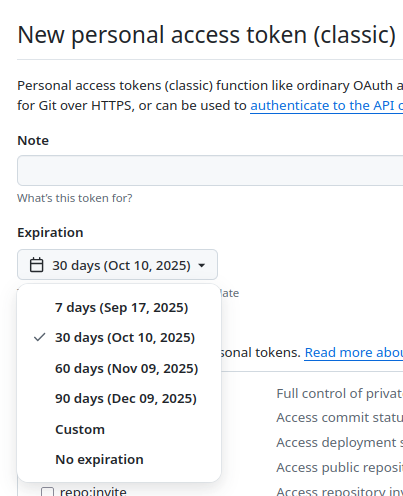403x496 pixels.
Task: Click the checkmark icon beside 30 days
Action: tap(39, 337)
